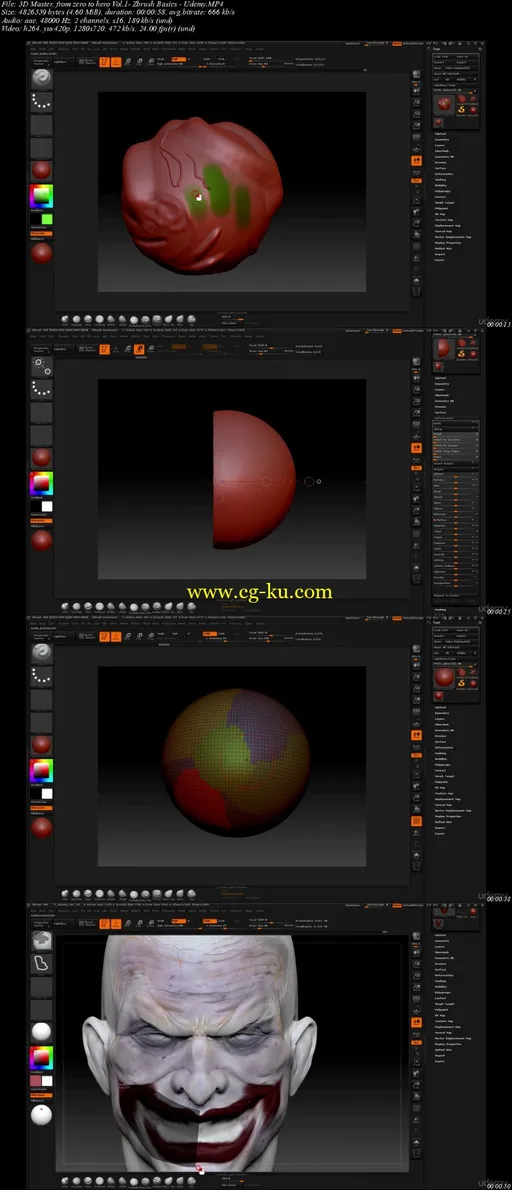This screenshot has height=1190, width=512.
Task: Expand Deformation subpalette in red sculpt frame
Action: pyautogui.click(x=444, y=174)
